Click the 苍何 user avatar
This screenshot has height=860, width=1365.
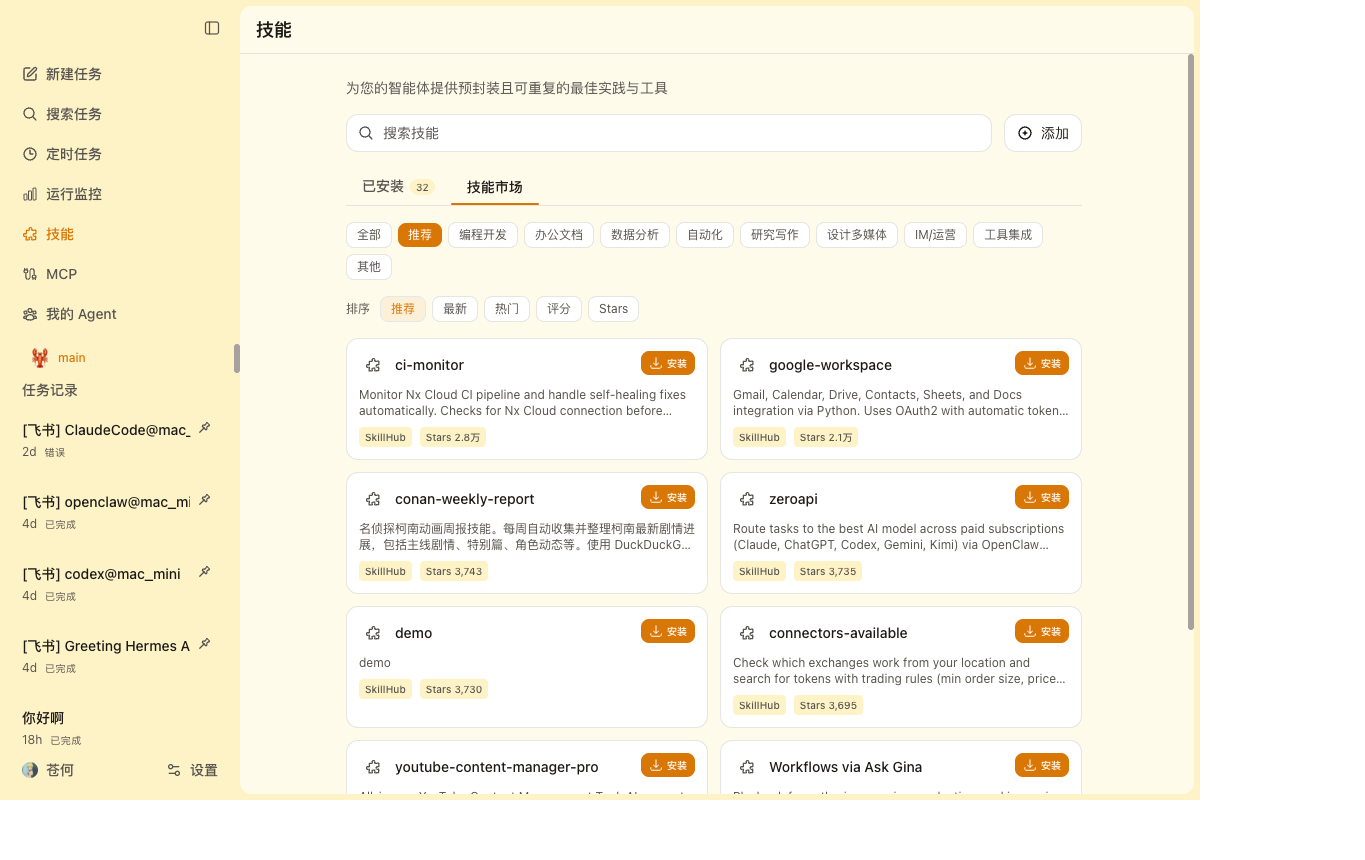point(30,770)
